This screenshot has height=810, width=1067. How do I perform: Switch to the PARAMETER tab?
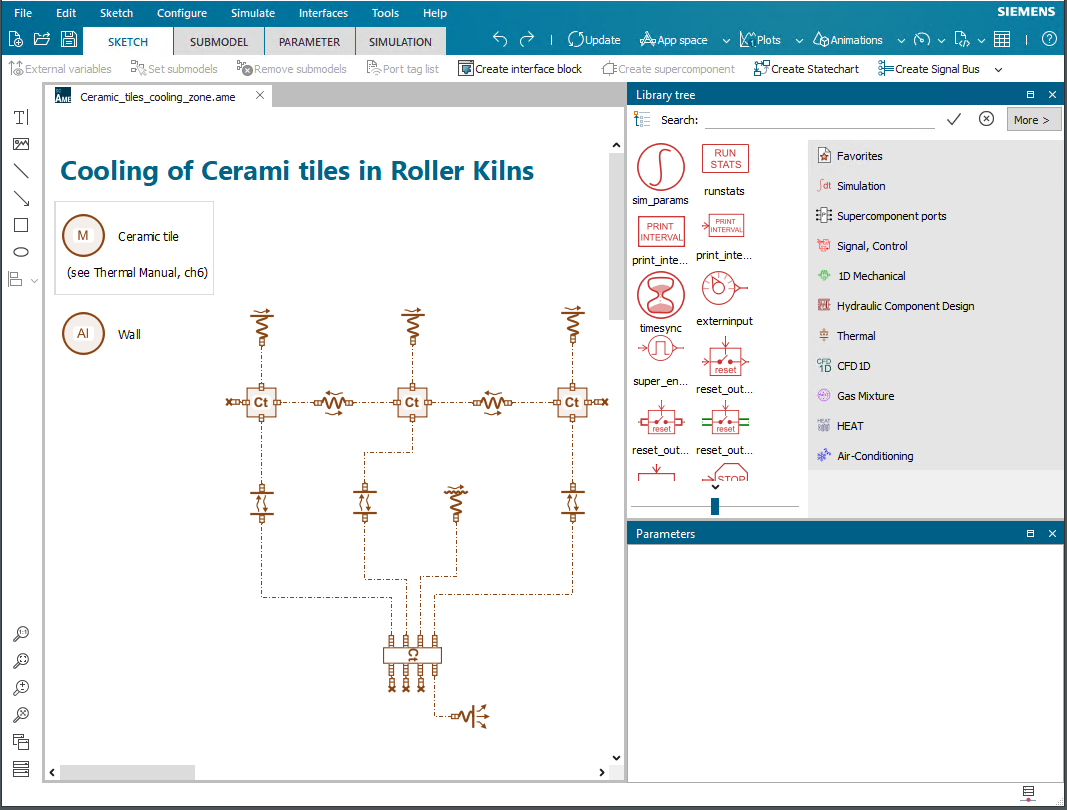[310, 42]
